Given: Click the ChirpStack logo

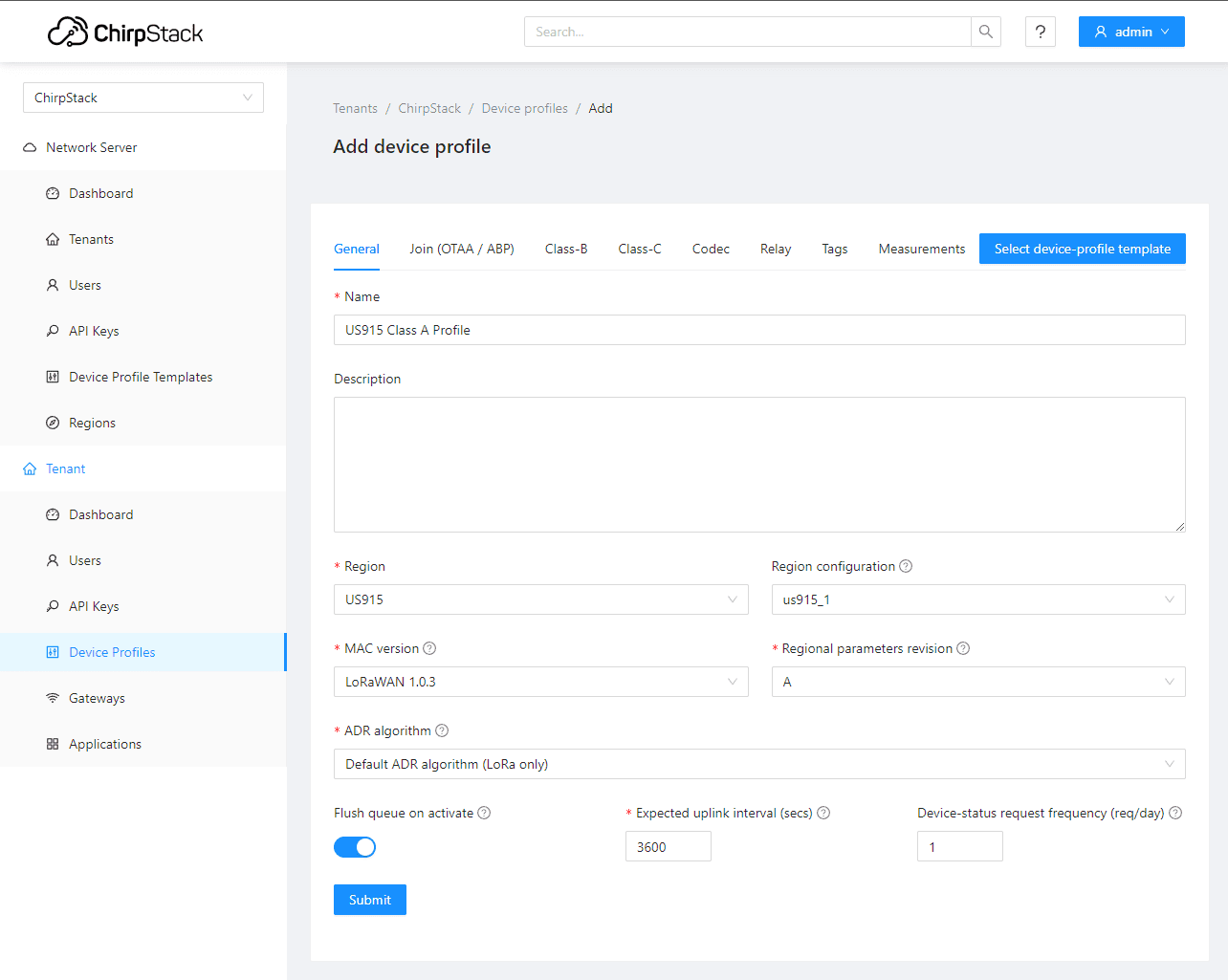Looking at the screenshot, I should 125,33.
